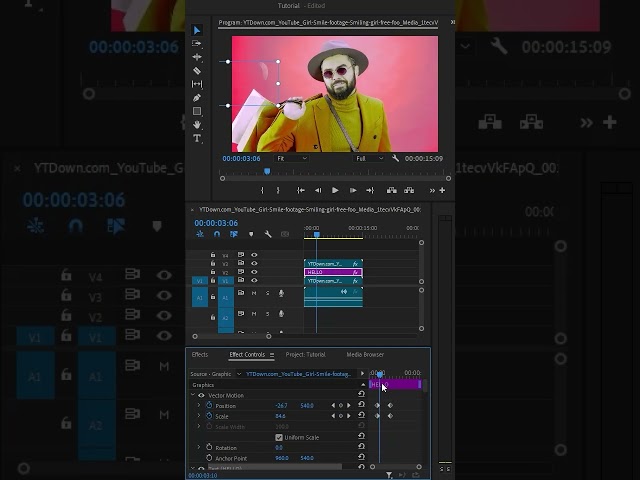Viewport: 640px width, 480px height.
Task: Enable voice-over record on A1
Action: click(x=281, y=293)
